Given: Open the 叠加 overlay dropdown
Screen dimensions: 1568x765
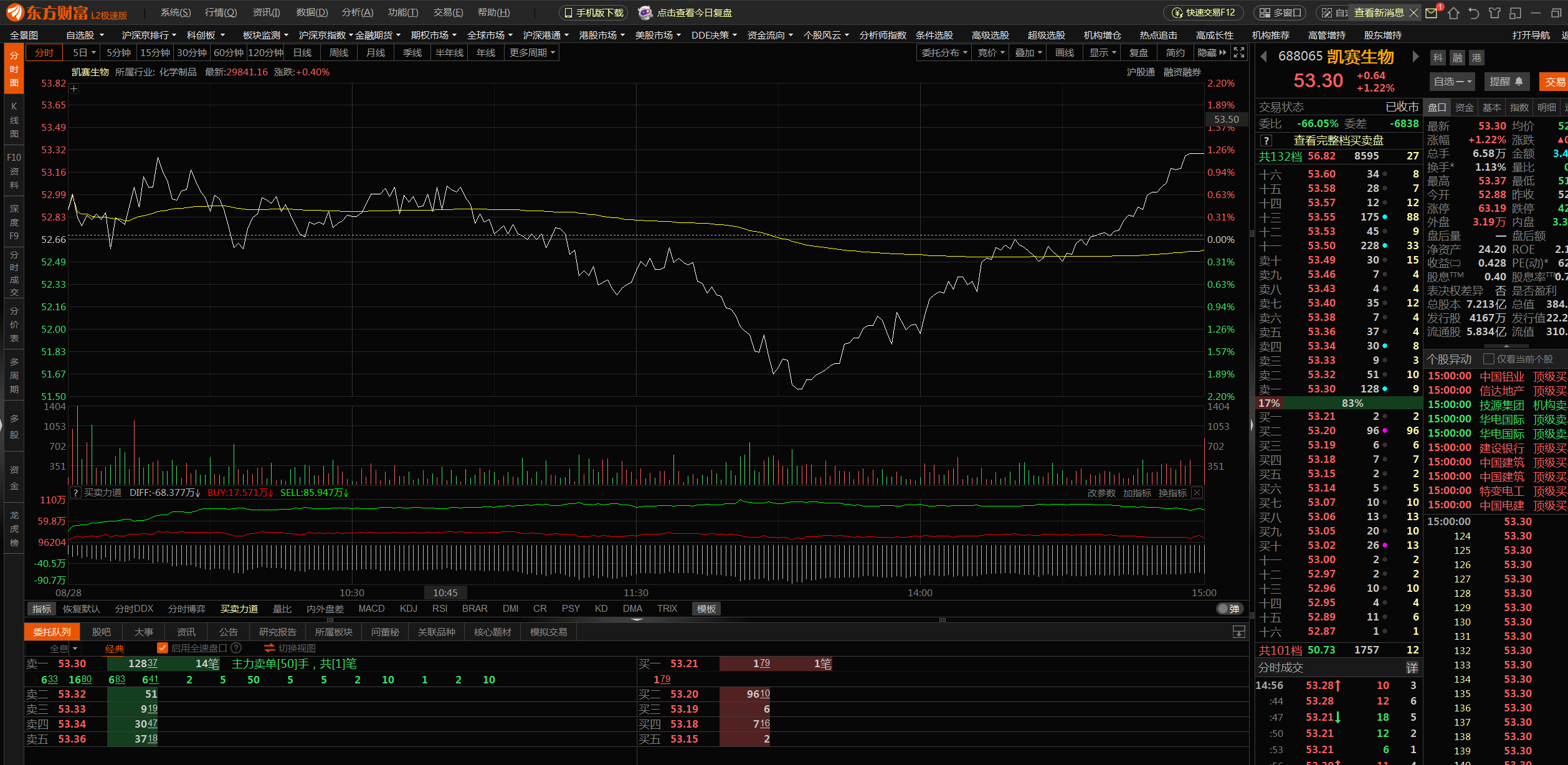Looking at the screenshot, I should pyautogui.click(x=1029, y=53).
